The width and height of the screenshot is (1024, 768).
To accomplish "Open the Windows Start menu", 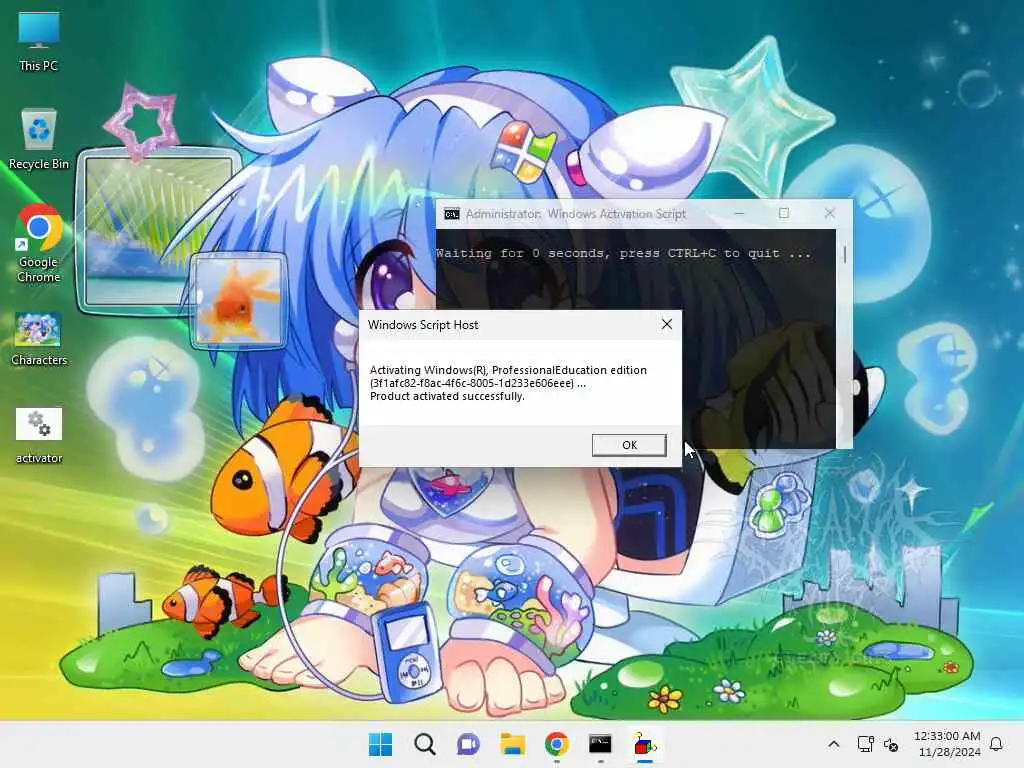I will click(x=381, y=744).
